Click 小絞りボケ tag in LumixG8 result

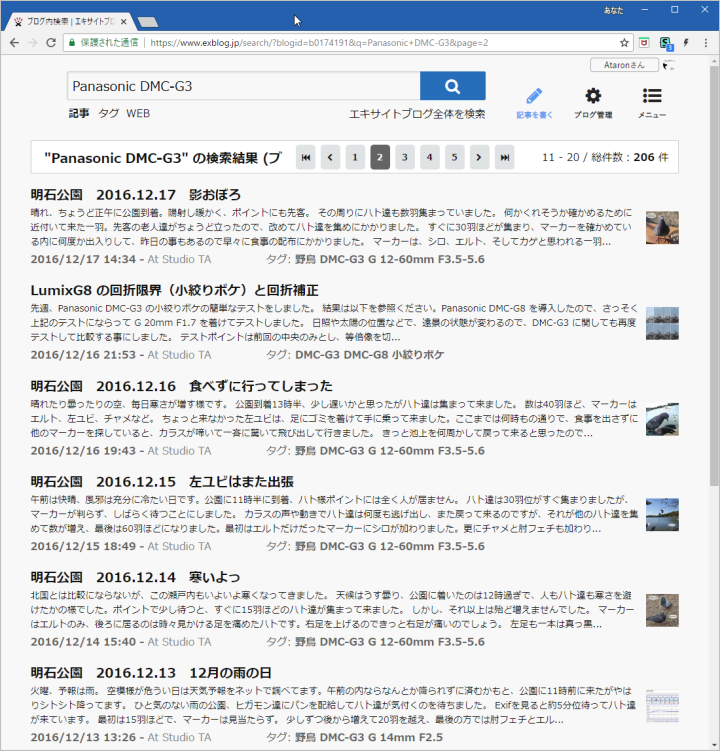tap(418, 355)
